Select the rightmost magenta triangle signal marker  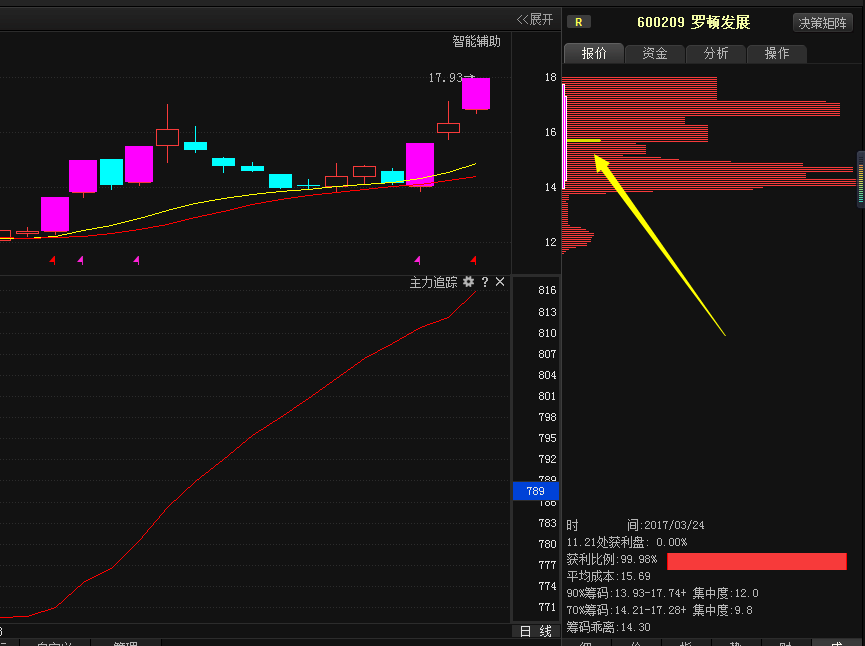click(417, 260)
